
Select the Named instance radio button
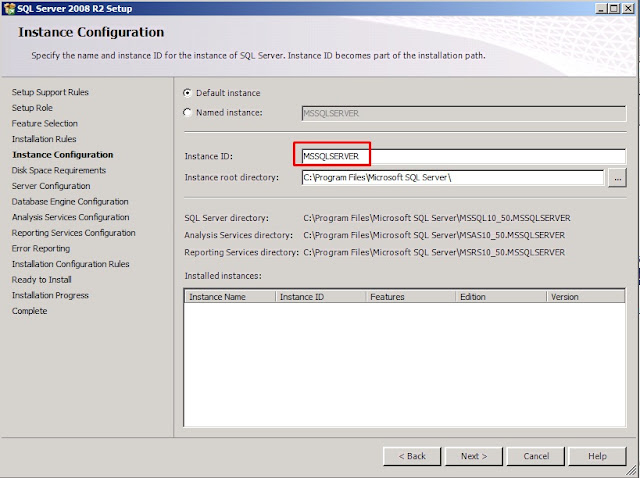(x=187, y=113)
